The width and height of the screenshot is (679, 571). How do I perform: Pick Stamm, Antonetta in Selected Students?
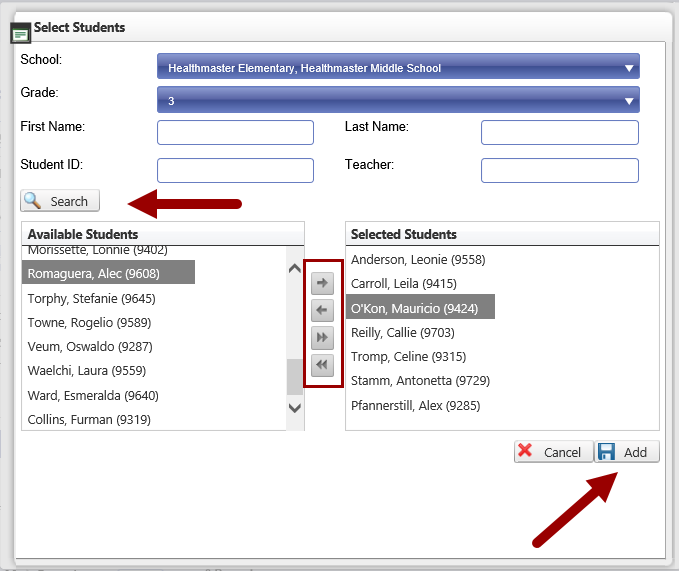pyautogui.click(x=407, y=381)
